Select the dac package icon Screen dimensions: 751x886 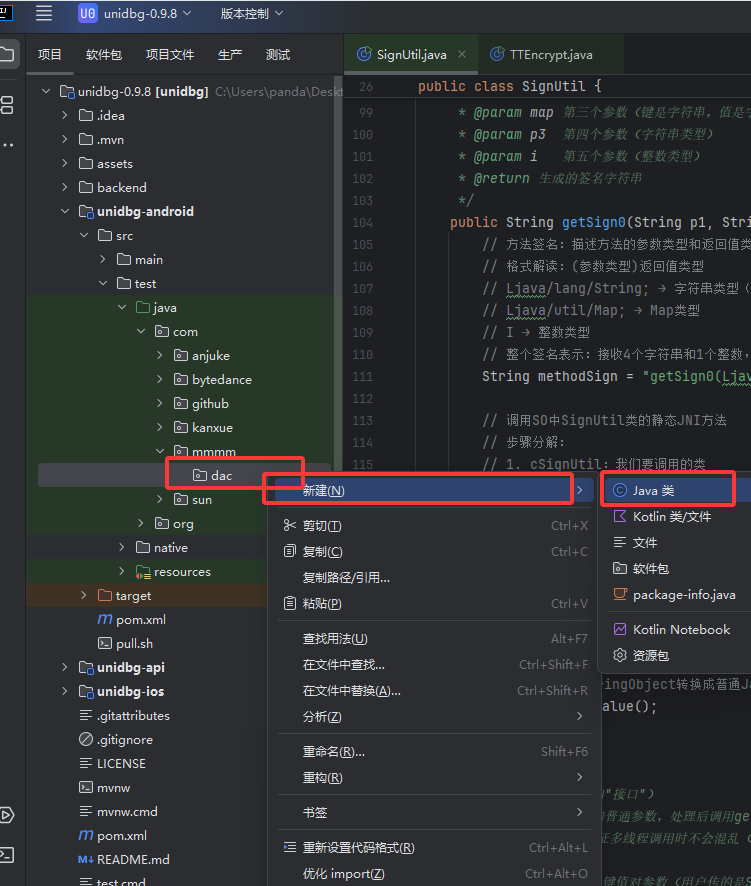pos(199,475)
